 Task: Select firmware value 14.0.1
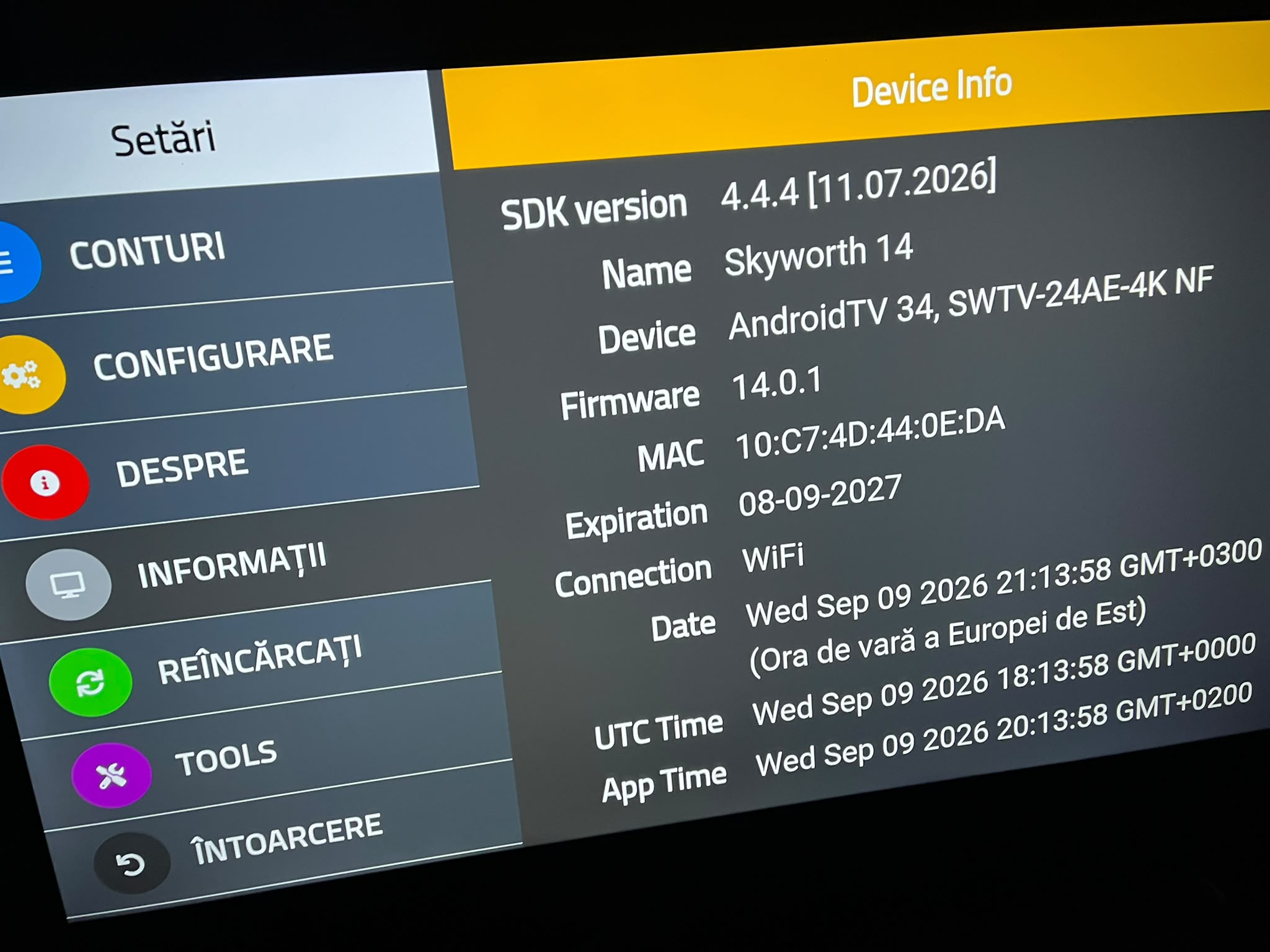coord(777,383)
